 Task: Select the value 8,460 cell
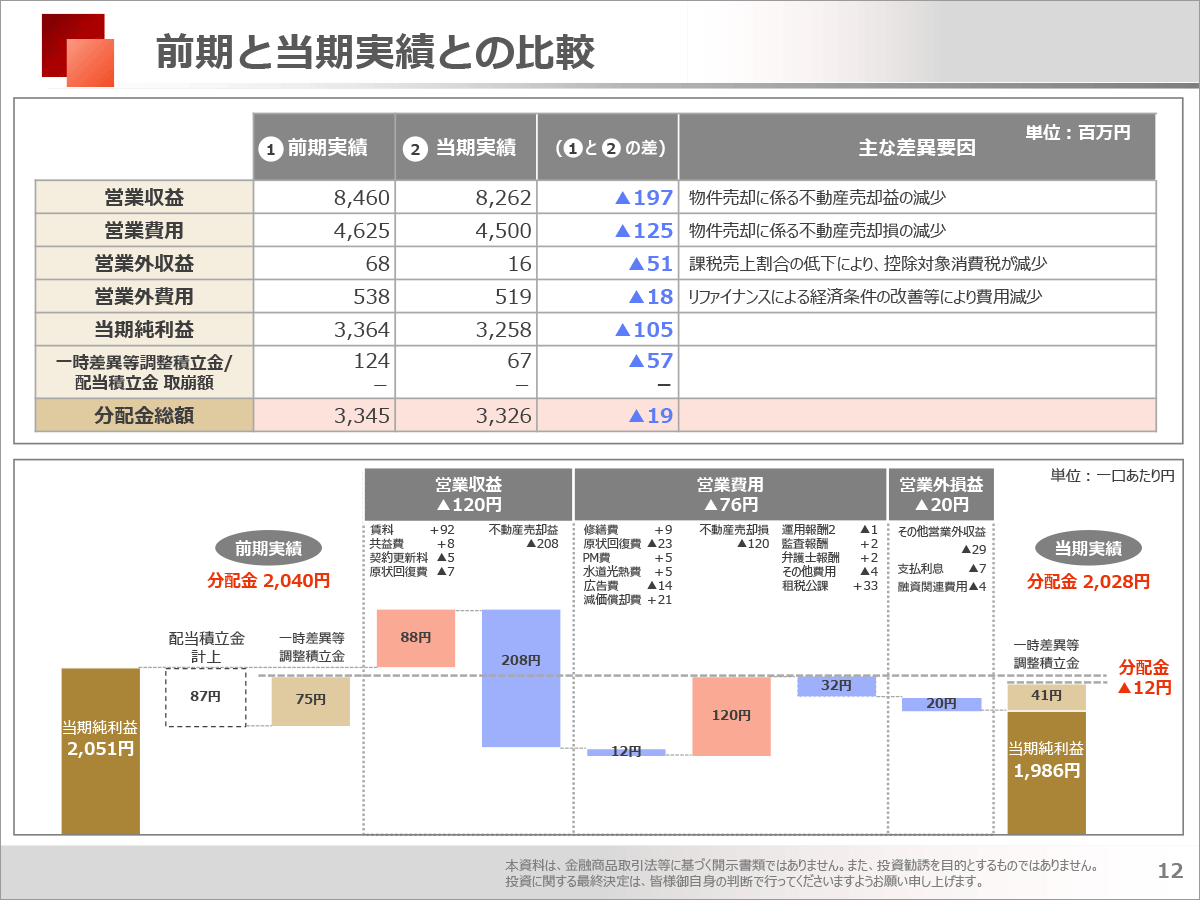(x=324, y=197)
